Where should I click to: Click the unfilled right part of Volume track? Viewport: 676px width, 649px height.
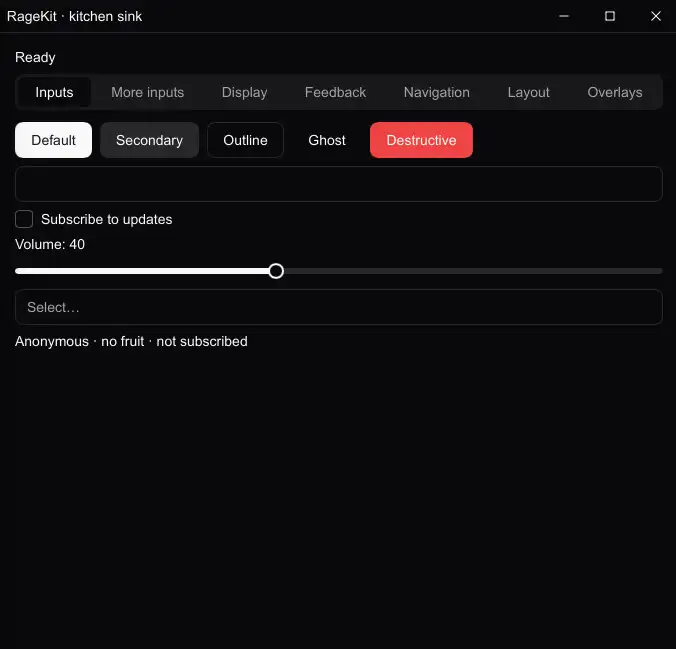pos(473,271)
